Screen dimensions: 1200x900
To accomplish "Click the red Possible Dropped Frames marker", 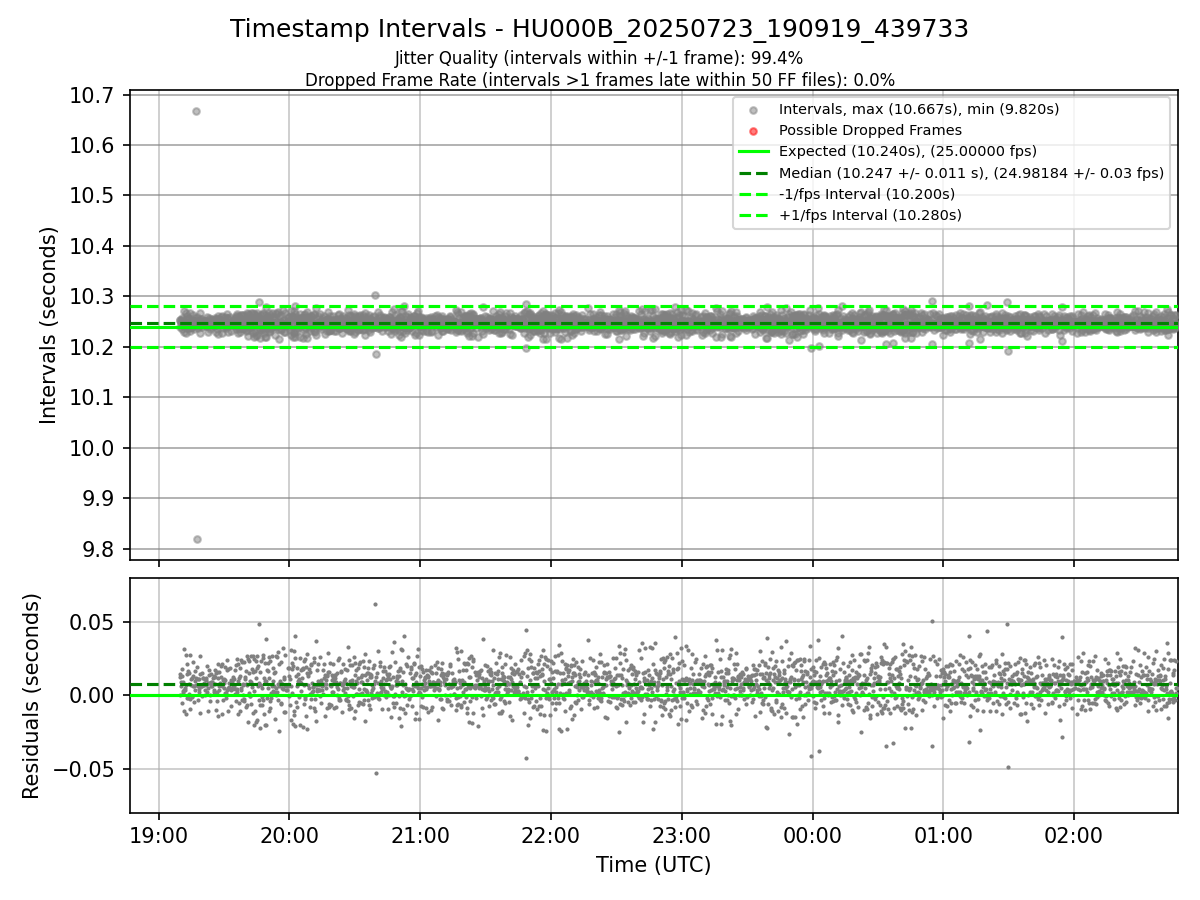I will (x=754, y=130).
